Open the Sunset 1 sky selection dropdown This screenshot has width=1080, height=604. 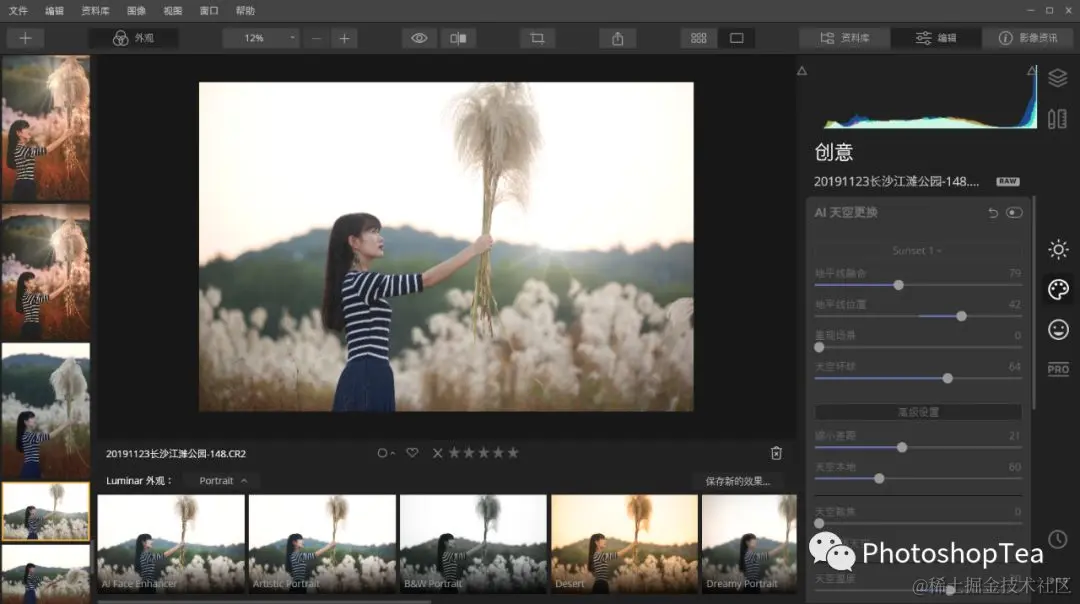tap(917, 250)
